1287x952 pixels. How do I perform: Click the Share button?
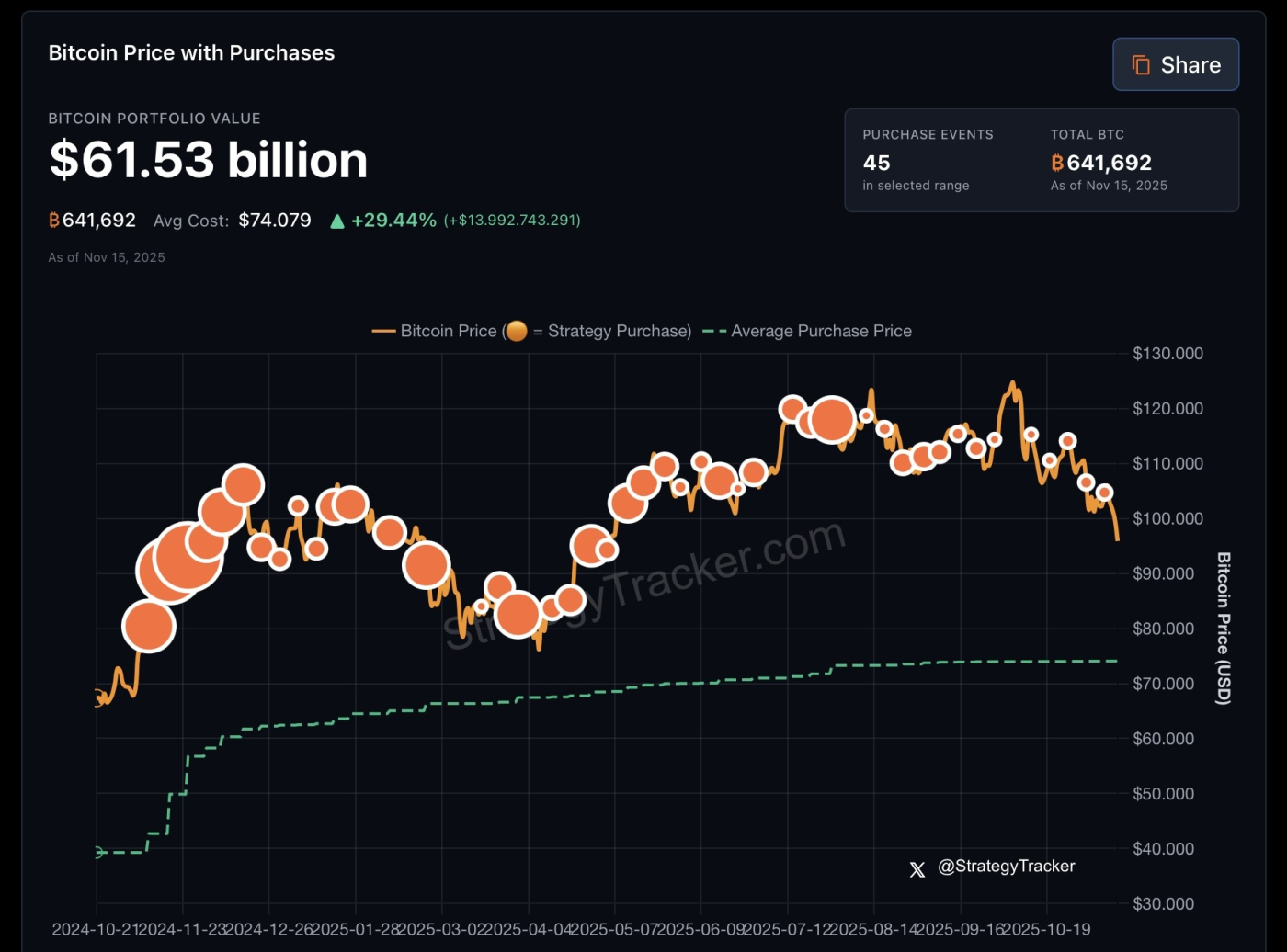(1176, 64)
